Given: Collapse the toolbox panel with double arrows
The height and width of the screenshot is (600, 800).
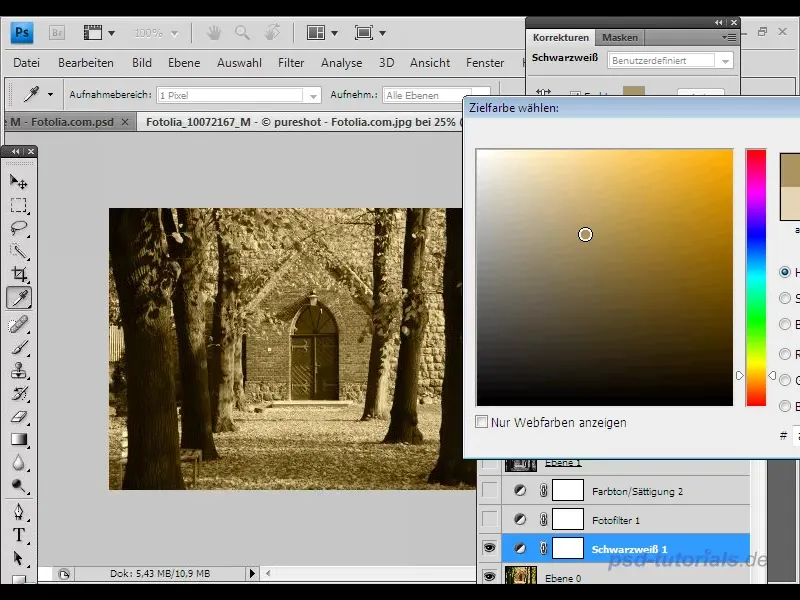Looking at the screenshot, I should pyautogui.click(x=16, y=152).
